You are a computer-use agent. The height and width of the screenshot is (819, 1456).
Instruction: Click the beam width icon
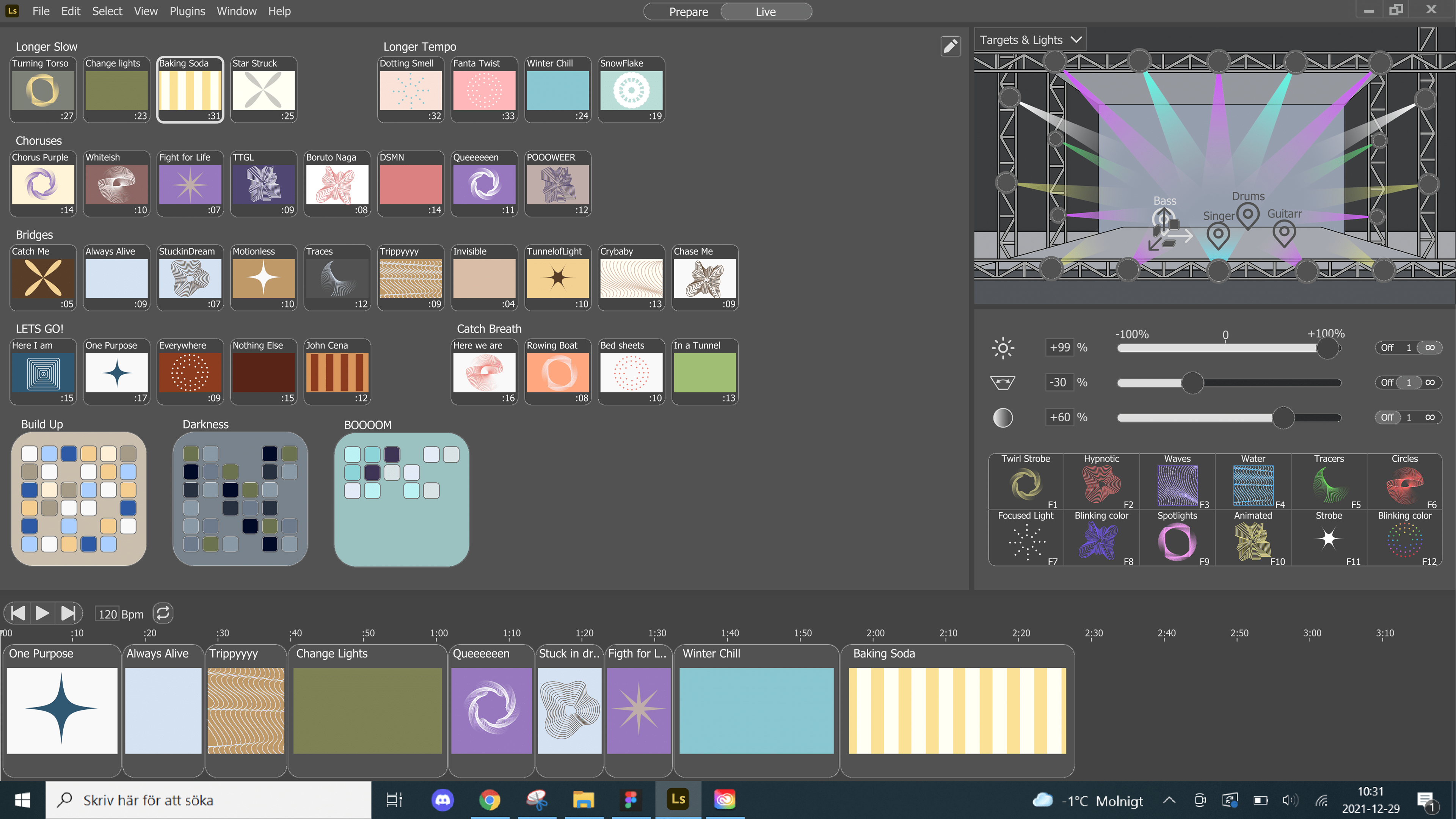click(1003, 383)
